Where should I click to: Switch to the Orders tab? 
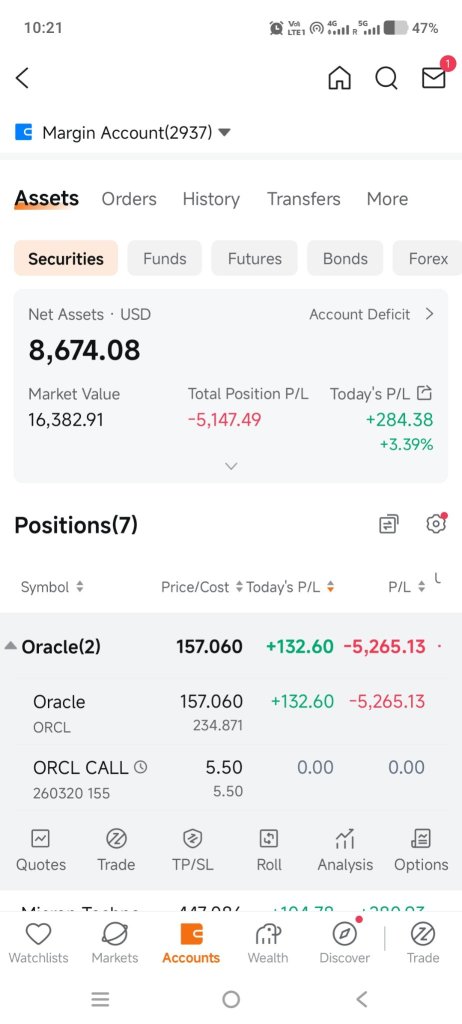tap(129, 199)
